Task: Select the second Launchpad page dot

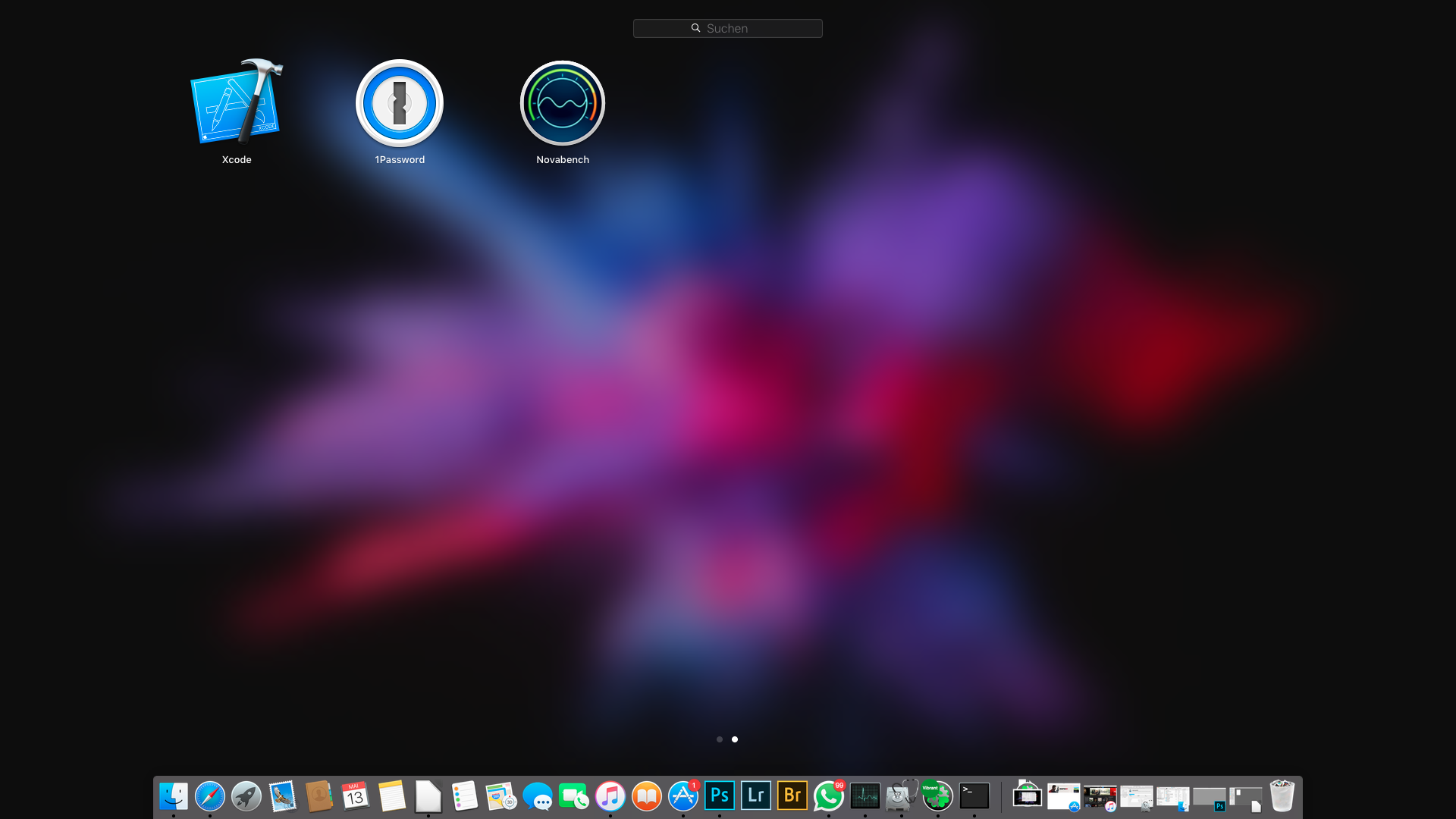Action: click(x=735, y=739)
